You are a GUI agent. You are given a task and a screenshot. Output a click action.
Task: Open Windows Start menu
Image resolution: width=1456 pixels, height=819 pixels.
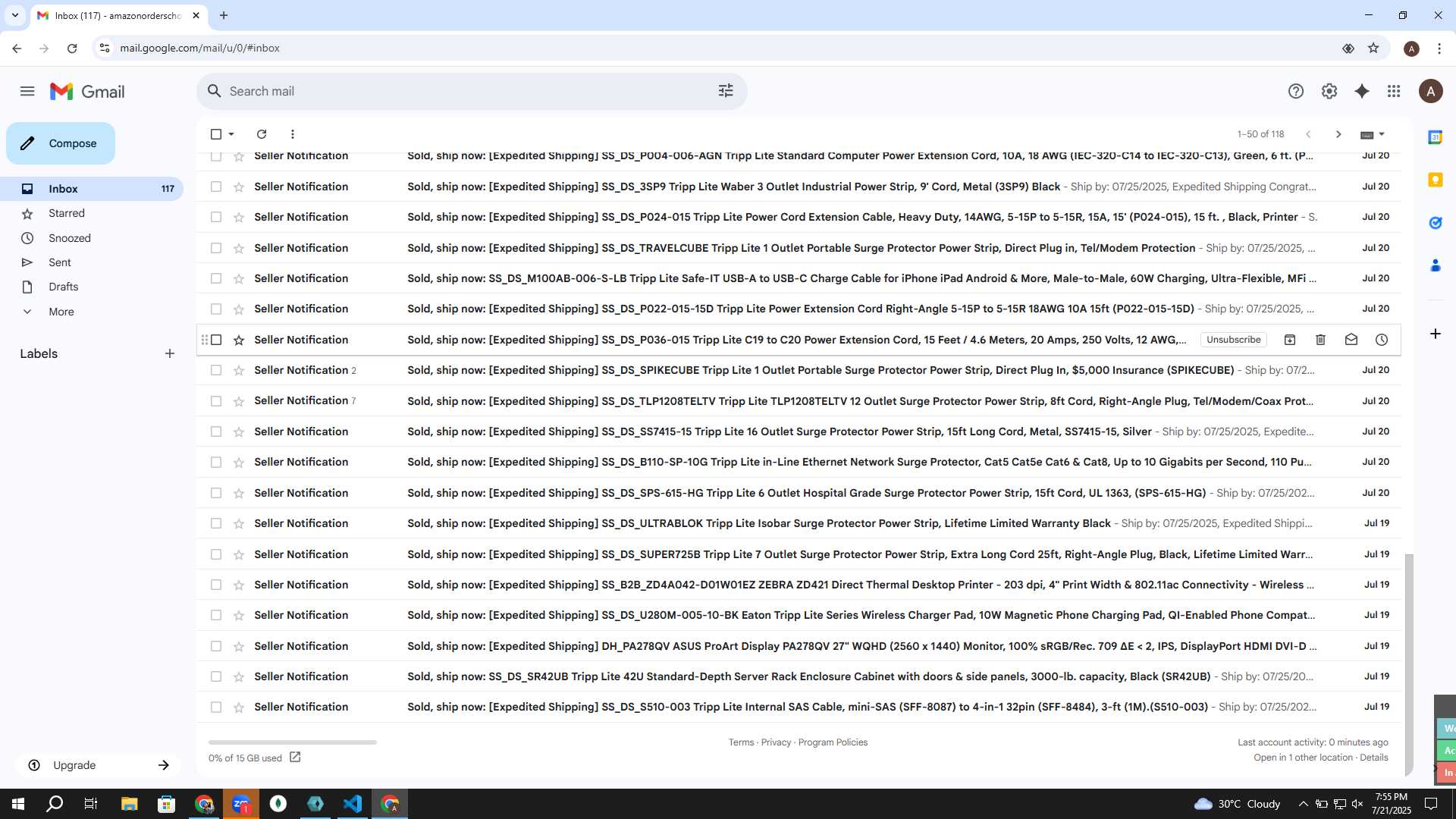tap(18, 804)
